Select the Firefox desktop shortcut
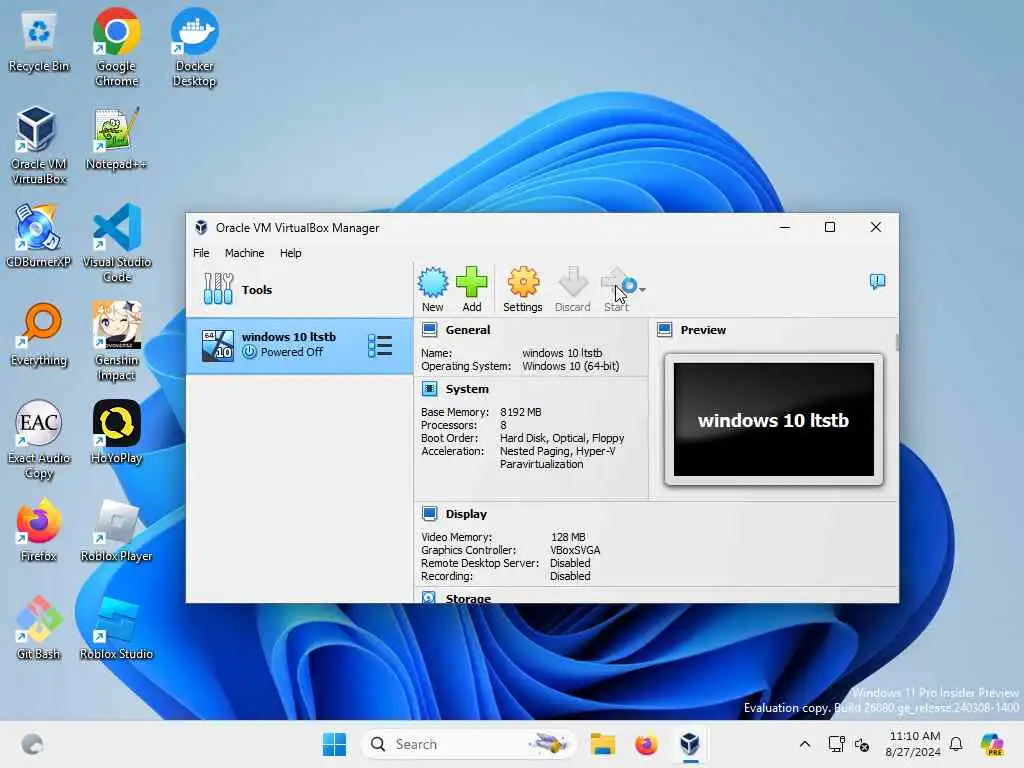Image resolution: width=1024 pixels, height=768 pixels. 39,530
